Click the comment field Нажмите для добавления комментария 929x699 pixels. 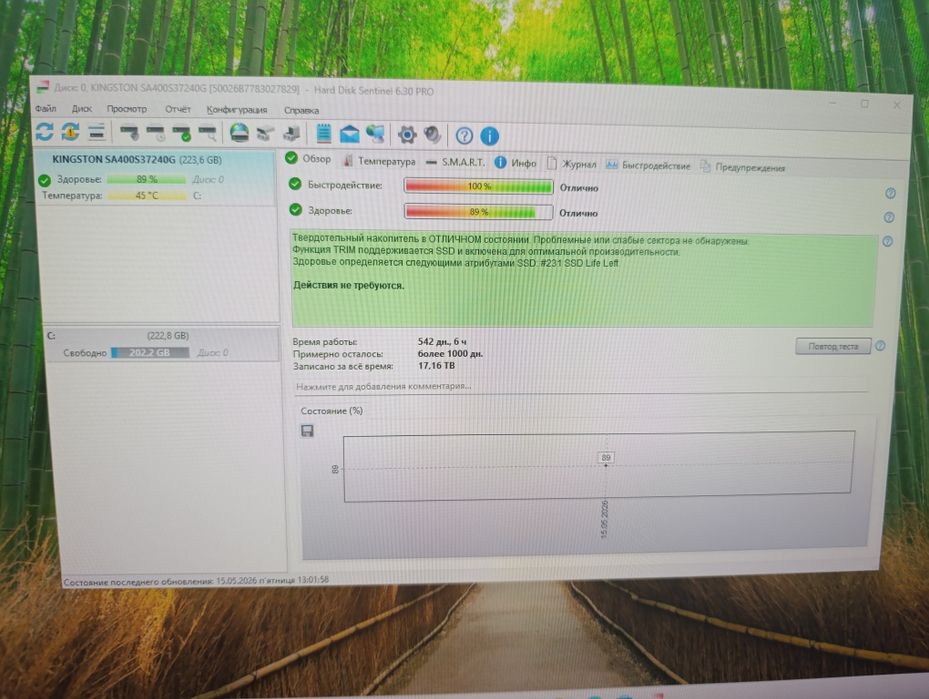(581, 386)
